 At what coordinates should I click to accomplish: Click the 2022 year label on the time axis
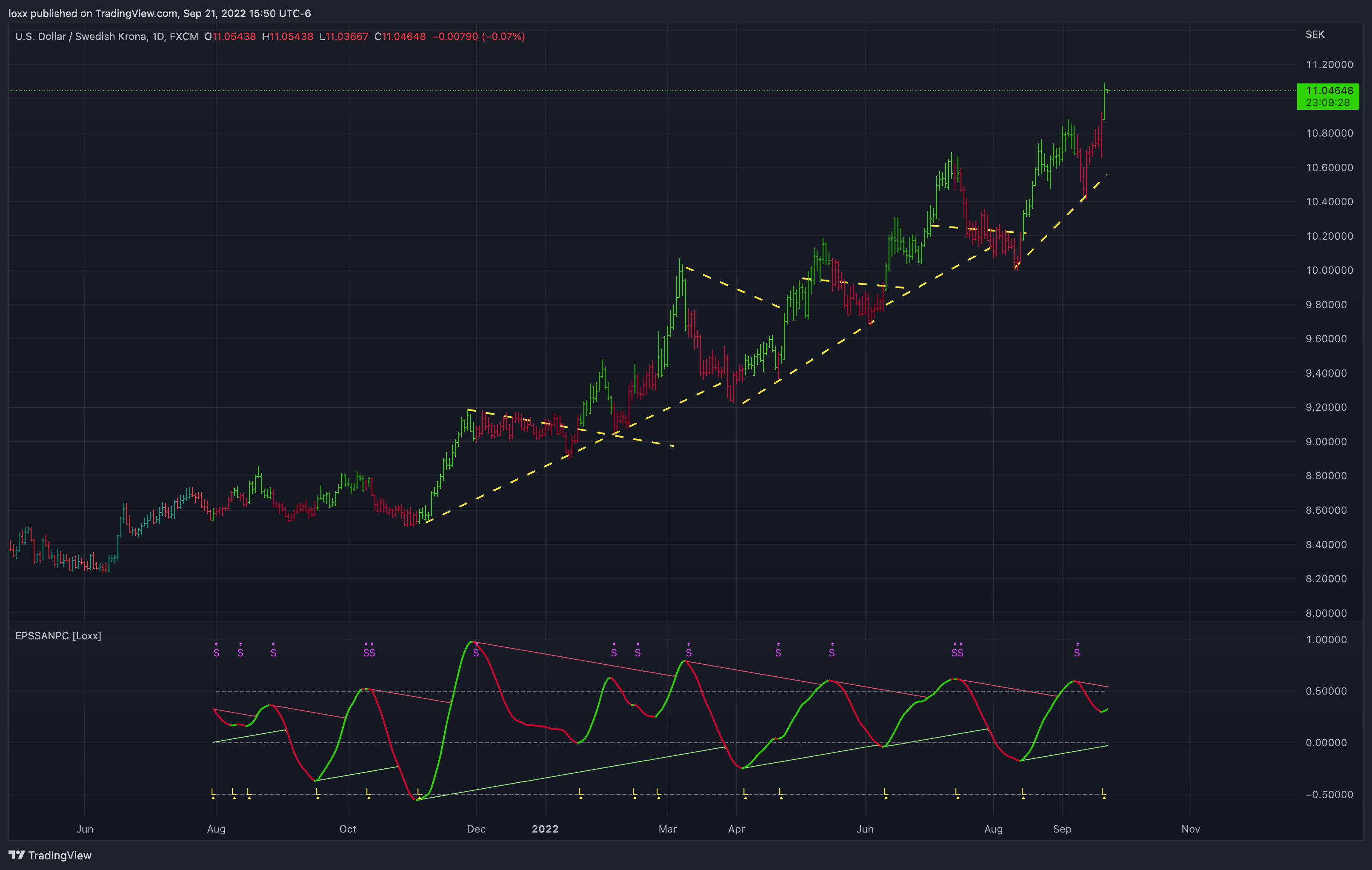tap(545, 829)
